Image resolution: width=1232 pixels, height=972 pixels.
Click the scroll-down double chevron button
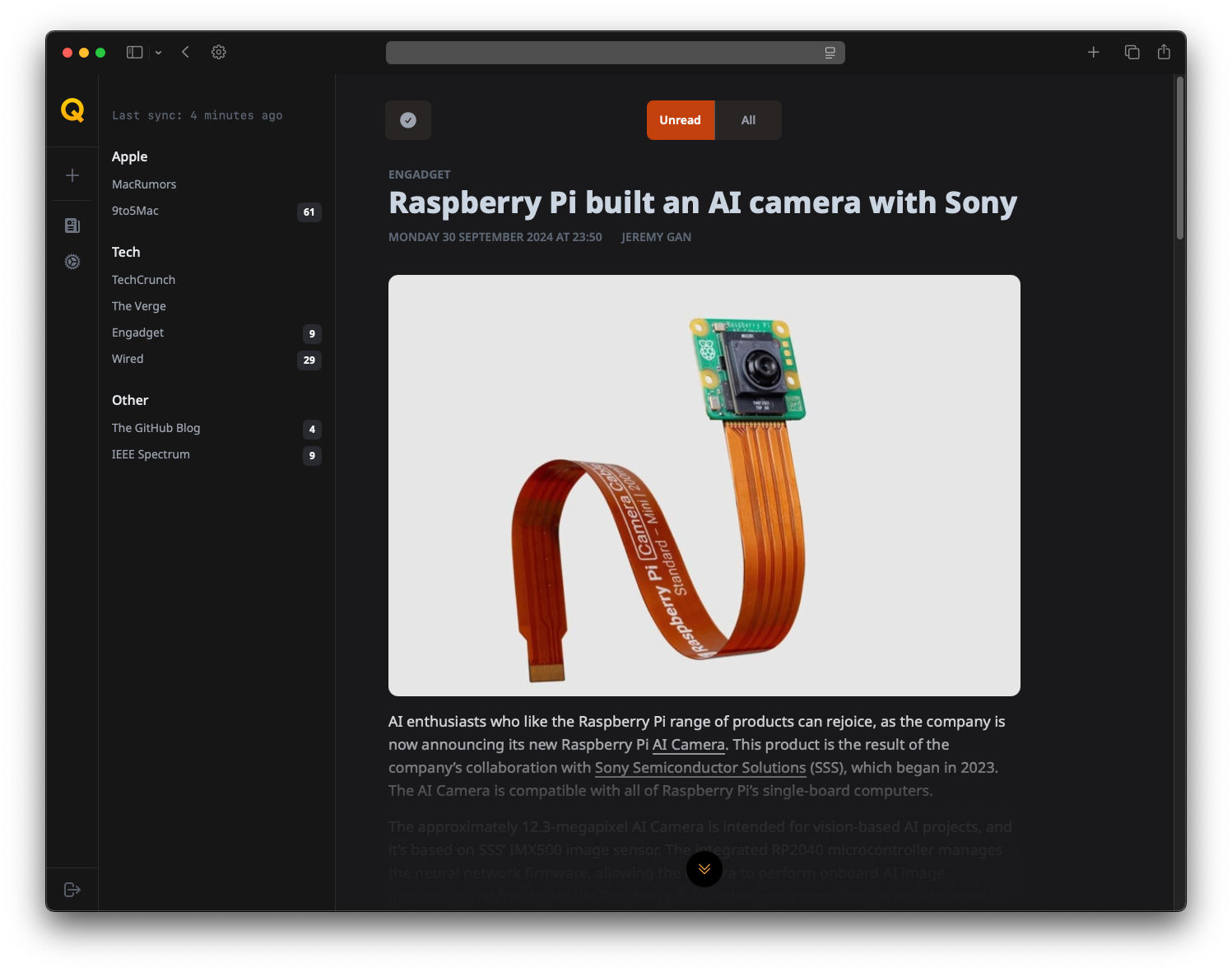704,869
